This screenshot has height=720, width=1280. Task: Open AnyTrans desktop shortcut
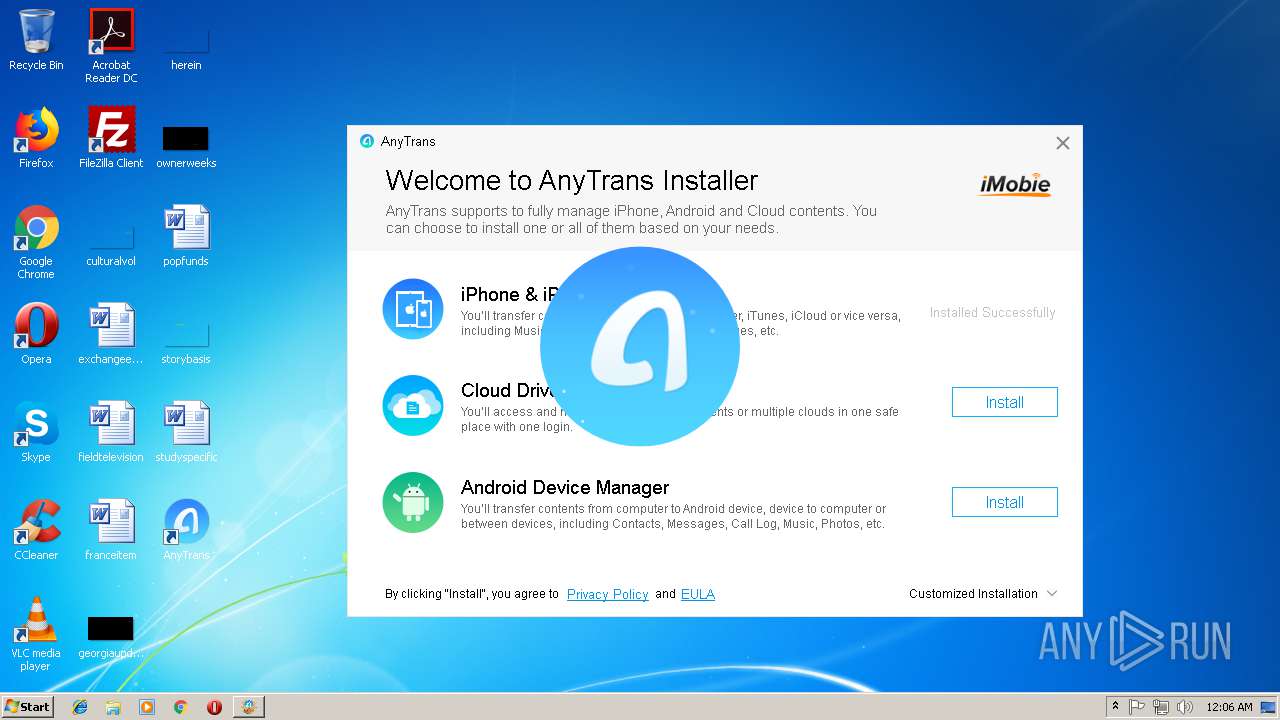click(186, 530)
